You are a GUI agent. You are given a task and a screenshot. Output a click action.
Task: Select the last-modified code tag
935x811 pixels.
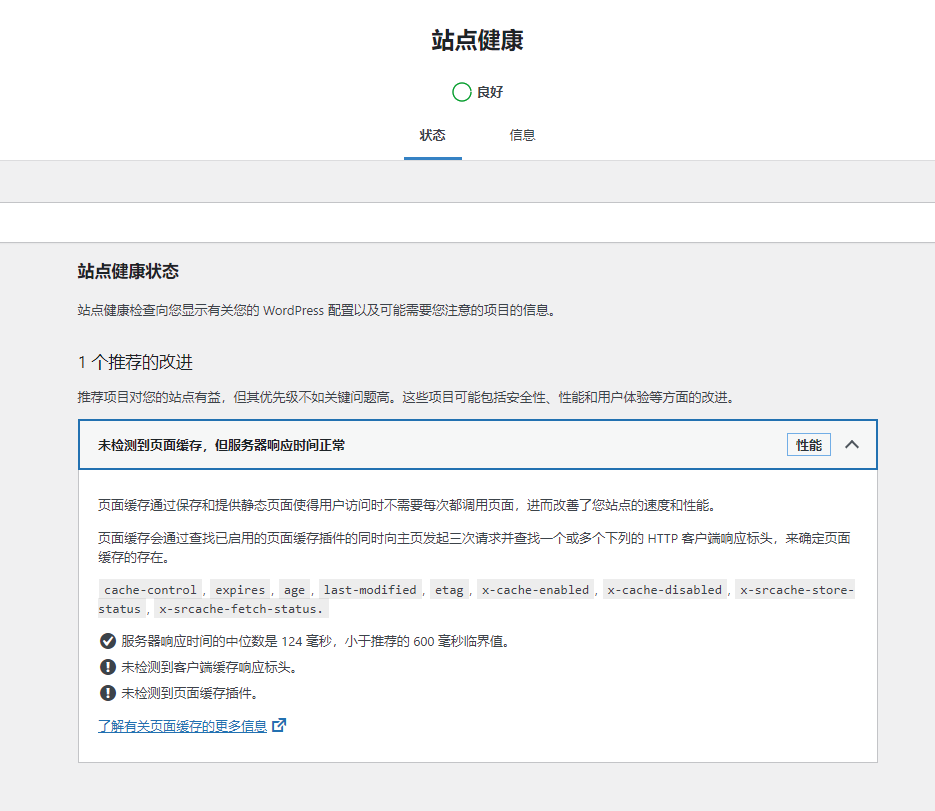click(x=369, y=590)
